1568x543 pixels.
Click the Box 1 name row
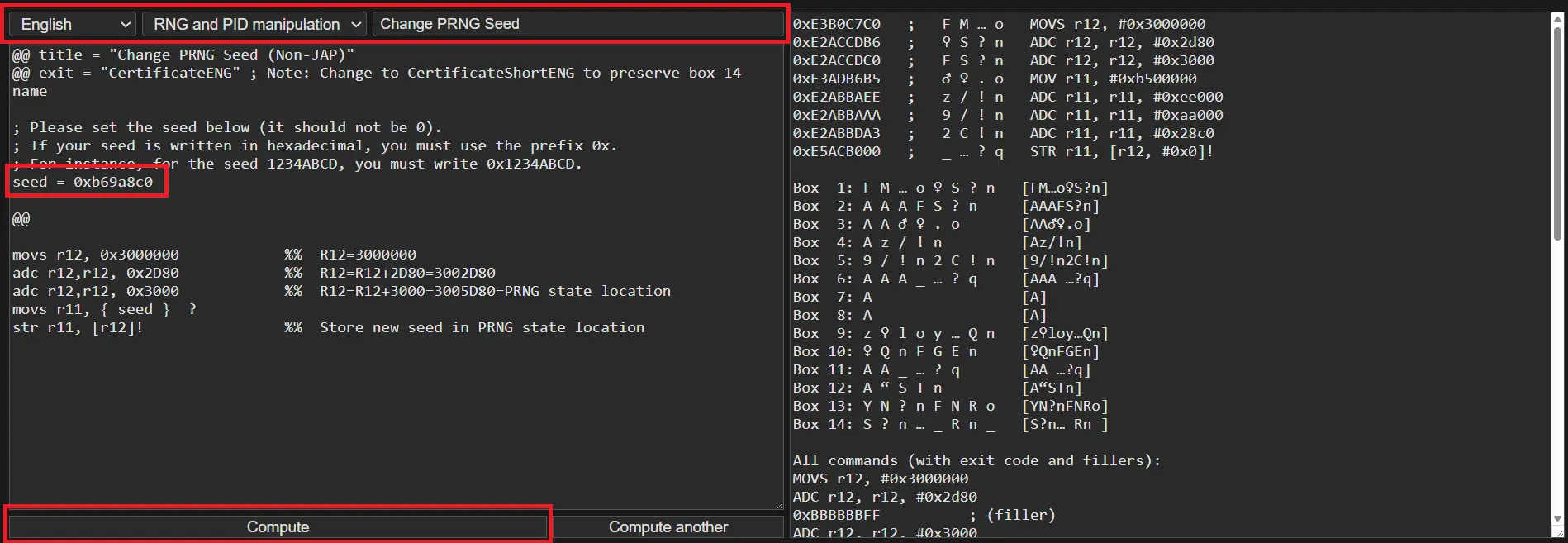pos(951,188)
